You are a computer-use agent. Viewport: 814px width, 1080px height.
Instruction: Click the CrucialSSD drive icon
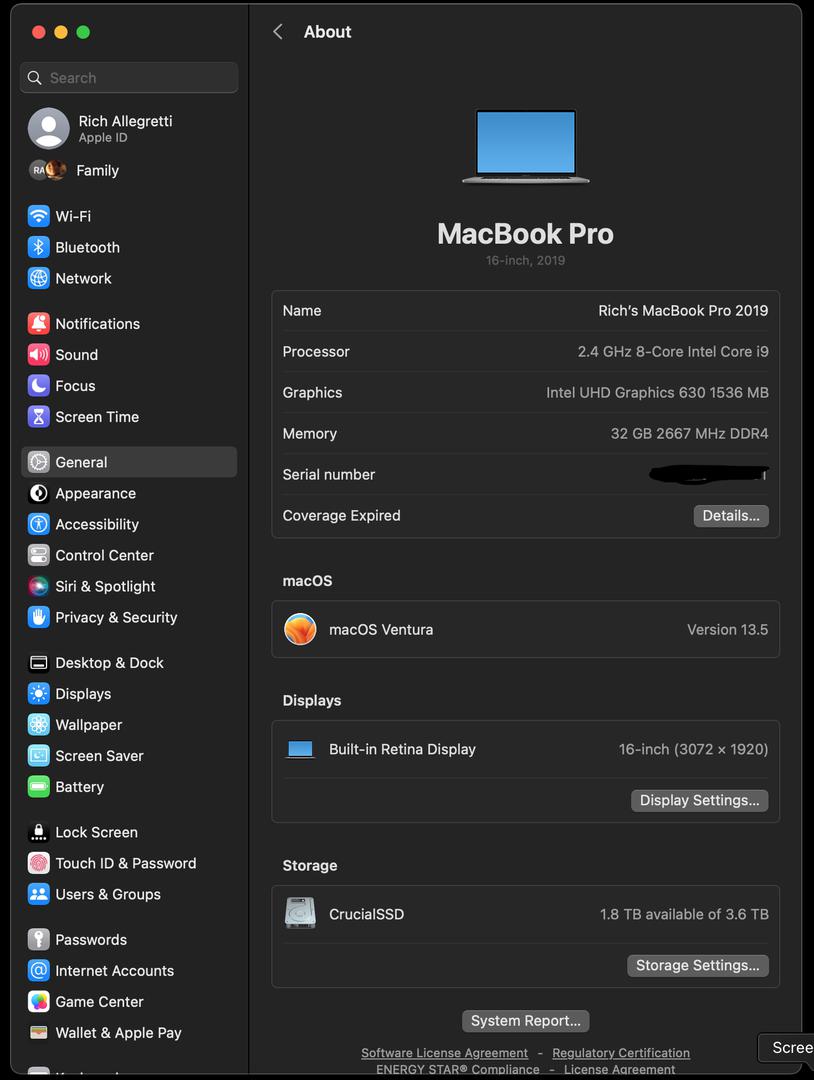[300, 913]
